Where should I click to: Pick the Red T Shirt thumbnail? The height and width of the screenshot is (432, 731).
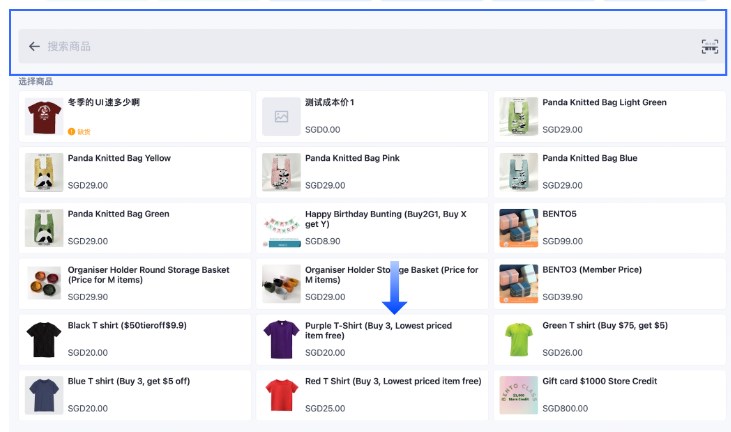coord(281,396)
